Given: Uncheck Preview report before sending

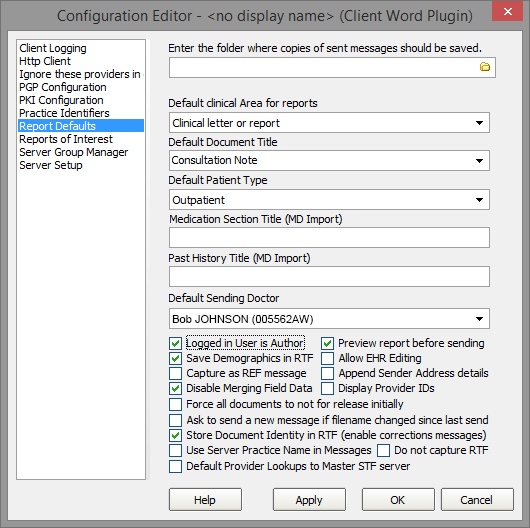Looking at the screenshot, I should pos(328,343).
